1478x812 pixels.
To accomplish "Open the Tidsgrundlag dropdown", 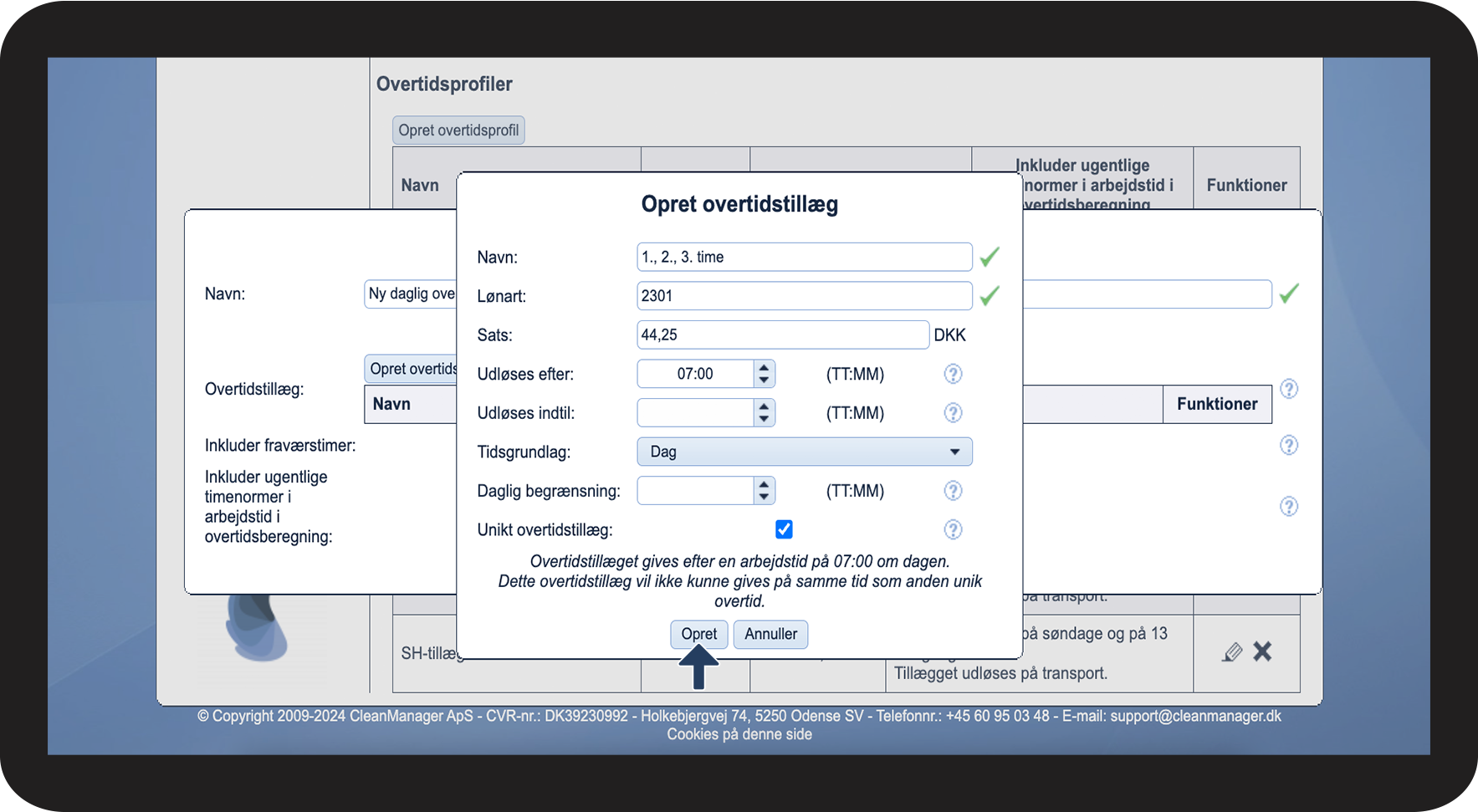I will pos(804,452).
